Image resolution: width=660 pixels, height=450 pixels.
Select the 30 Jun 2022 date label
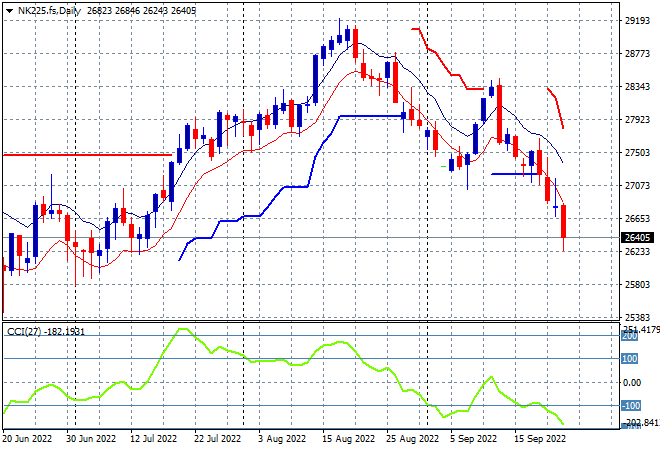click(x=91, y=439)
